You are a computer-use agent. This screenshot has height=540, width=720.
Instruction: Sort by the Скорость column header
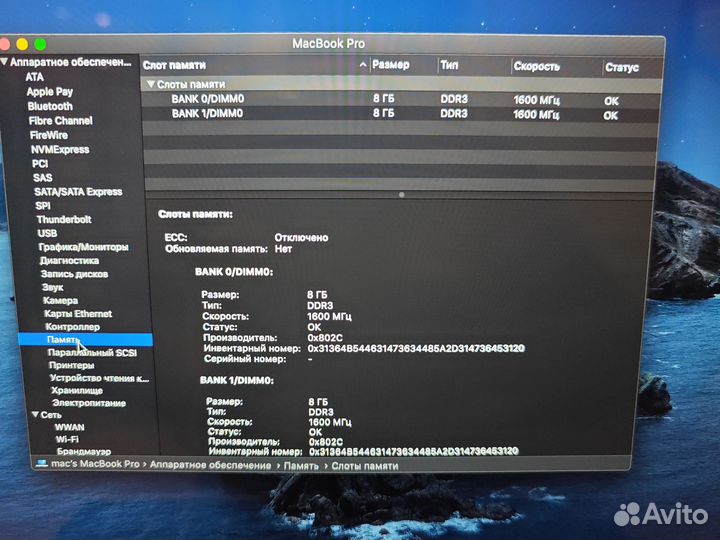536,66
